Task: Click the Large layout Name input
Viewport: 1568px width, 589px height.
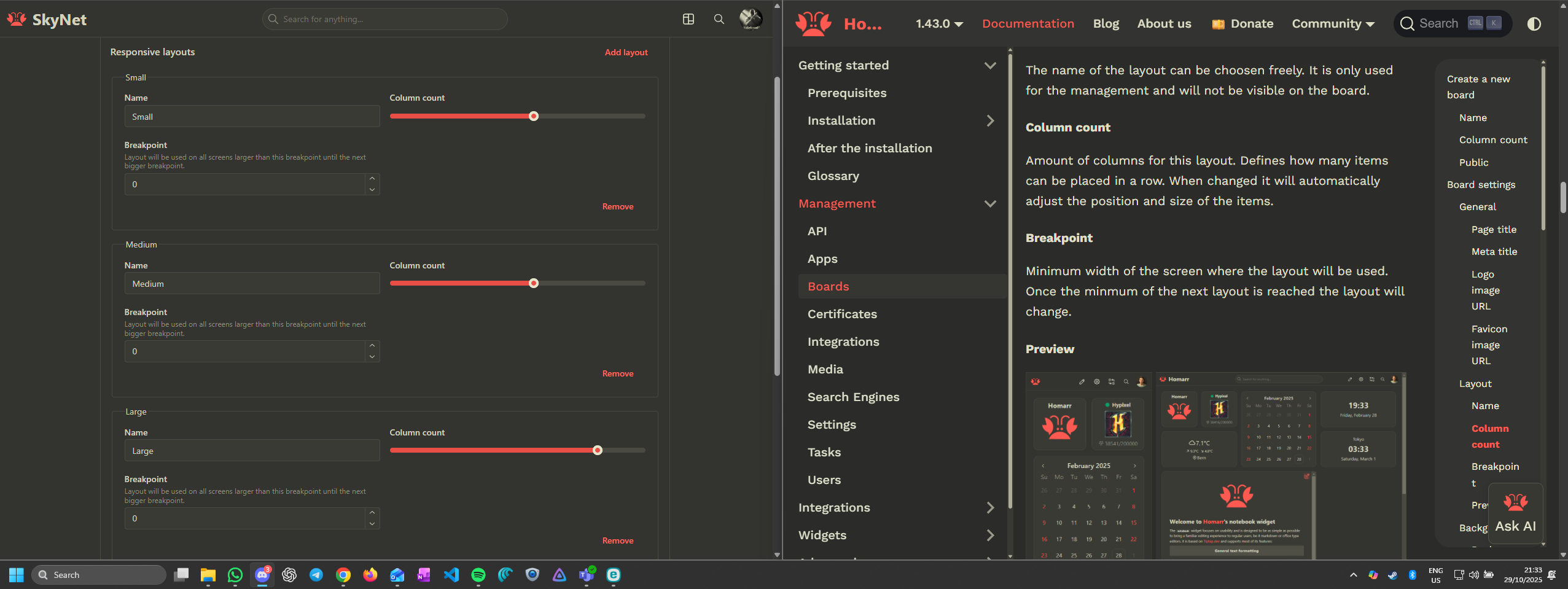Action: tap(252, 451)
